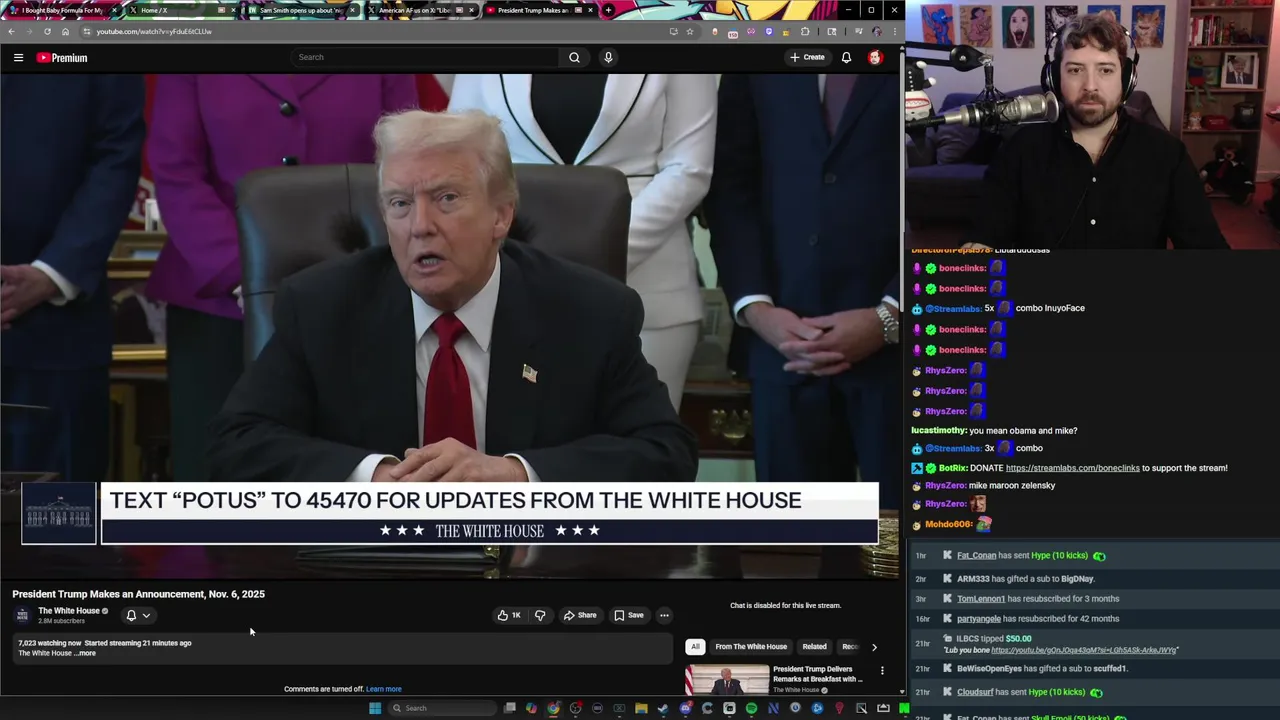Click the Create button

click(x=807, y=57)
